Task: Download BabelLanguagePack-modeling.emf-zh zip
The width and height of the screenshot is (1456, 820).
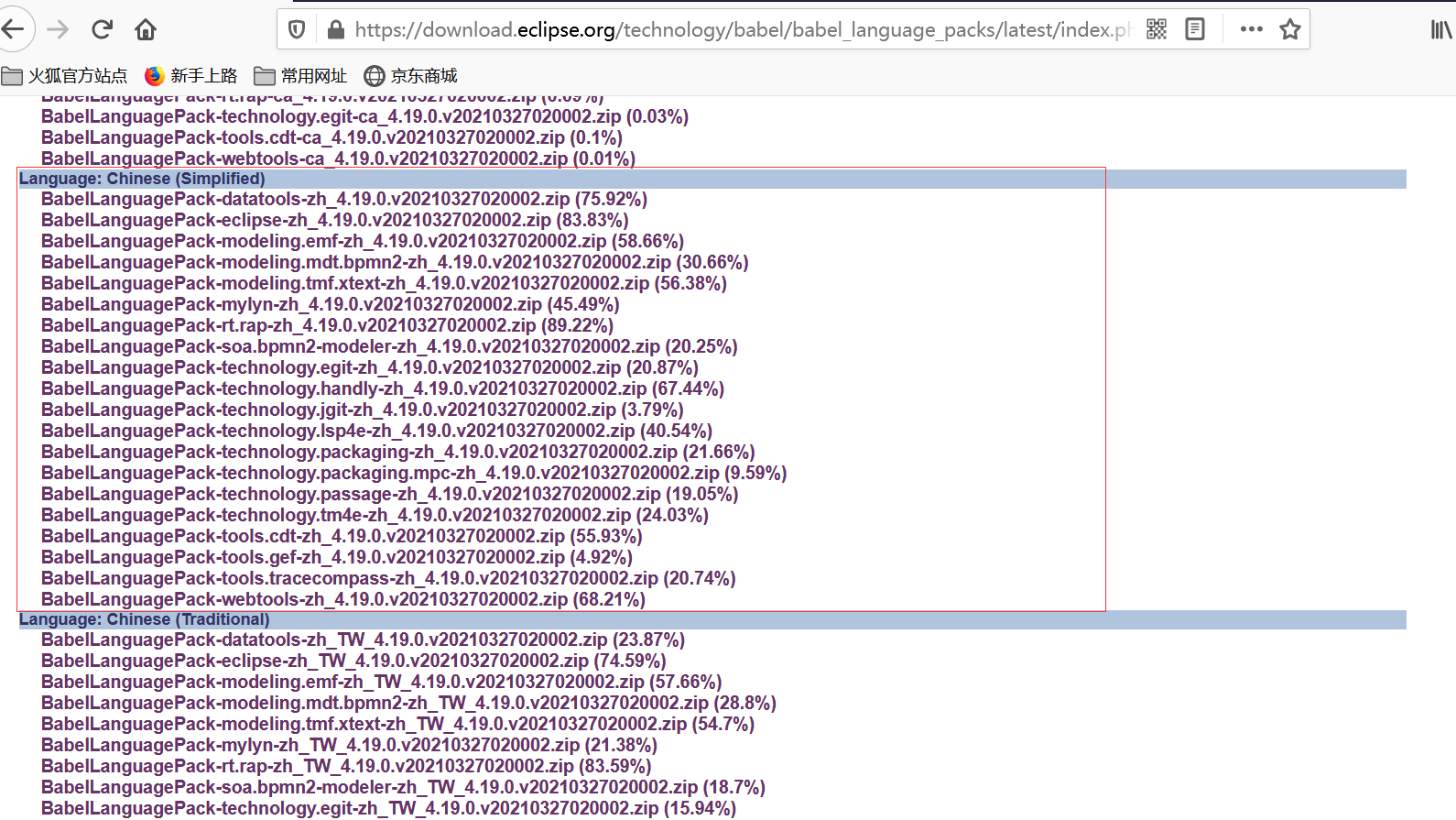Action: (x=363, y=241)
